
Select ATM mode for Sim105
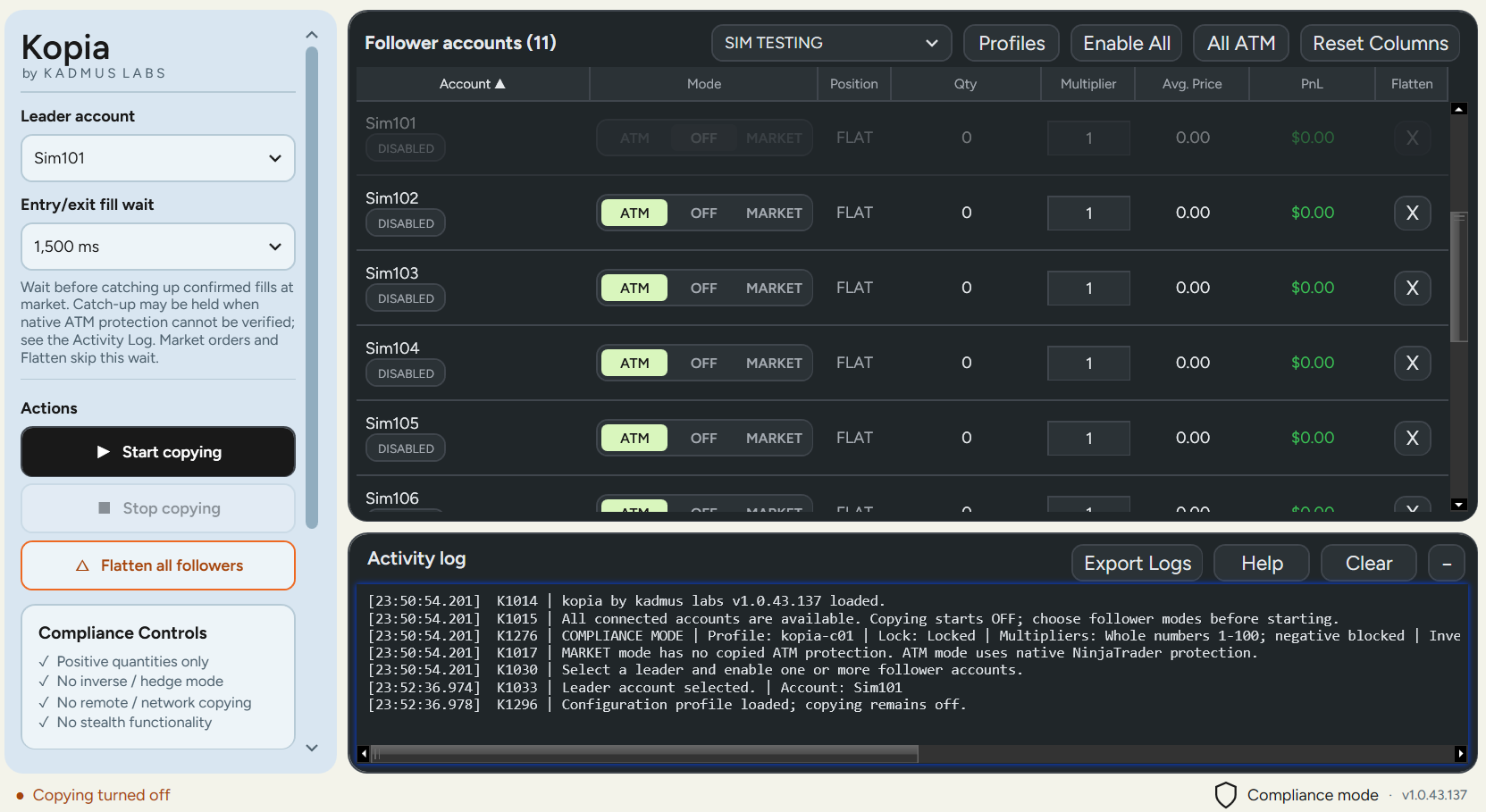coord(634,438)
